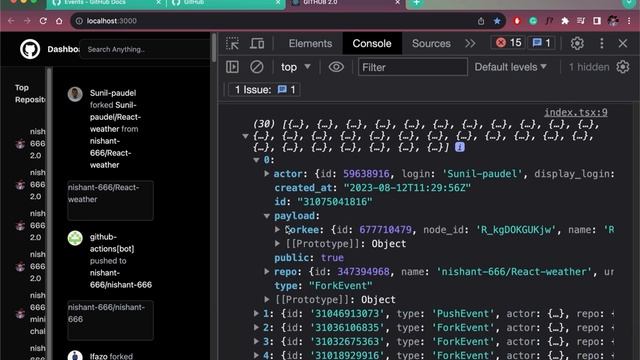Click the share icon in address bar
Screen dimensions: 640x360
tap(481, 21)
